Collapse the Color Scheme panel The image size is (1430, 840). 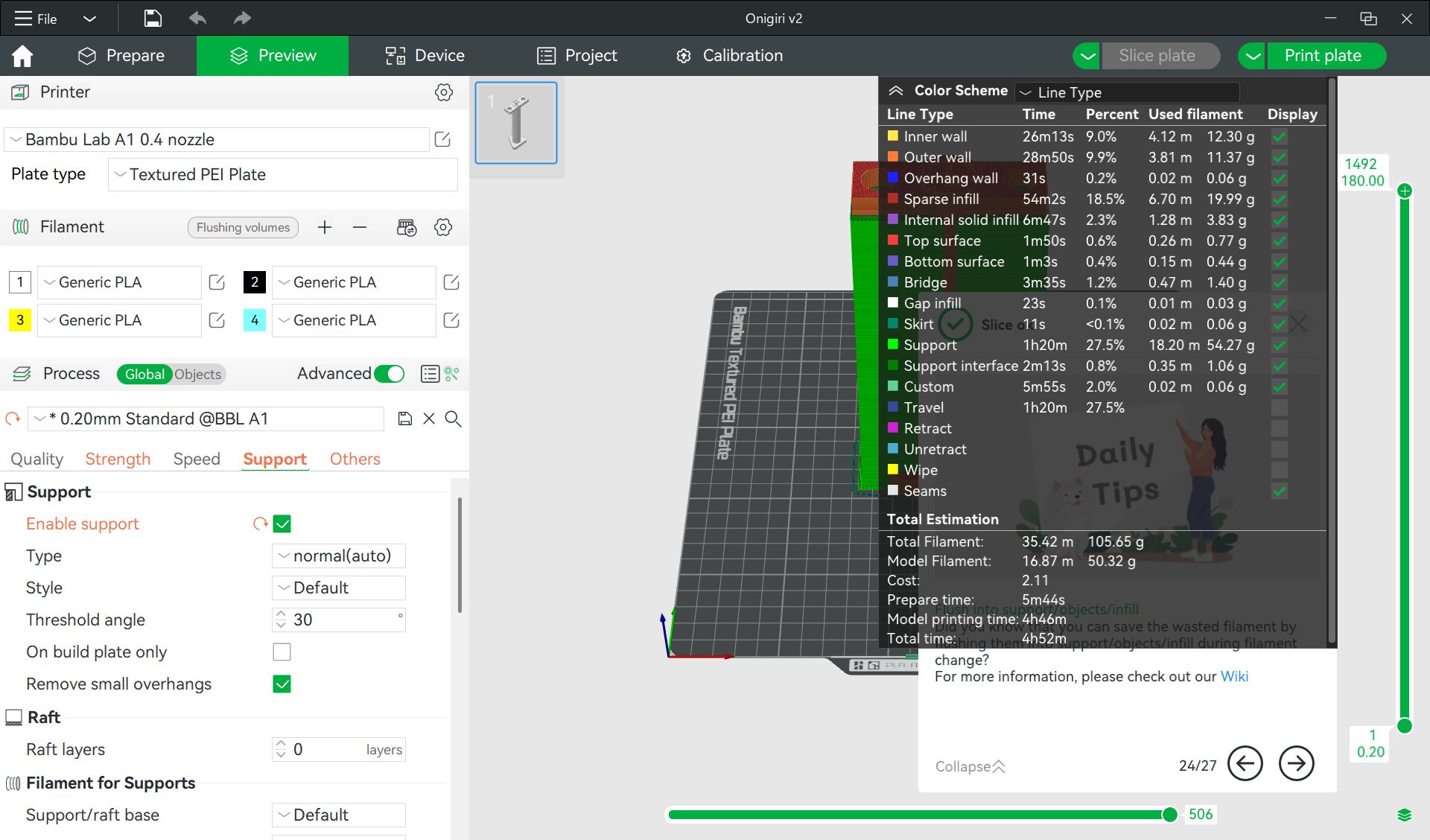pos(896,91)
